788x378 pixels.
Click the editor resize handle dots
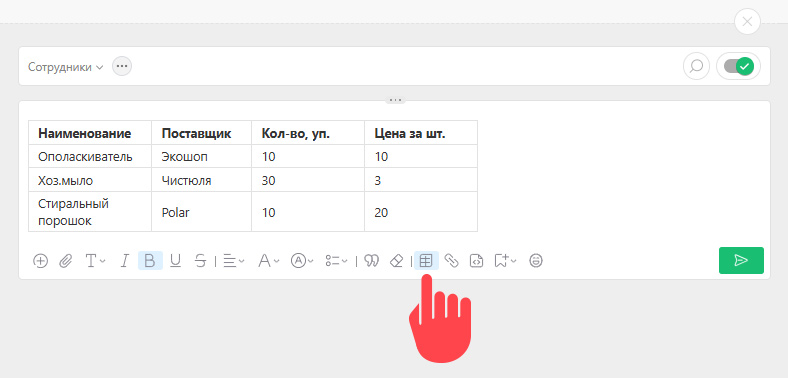click(396, 100)
